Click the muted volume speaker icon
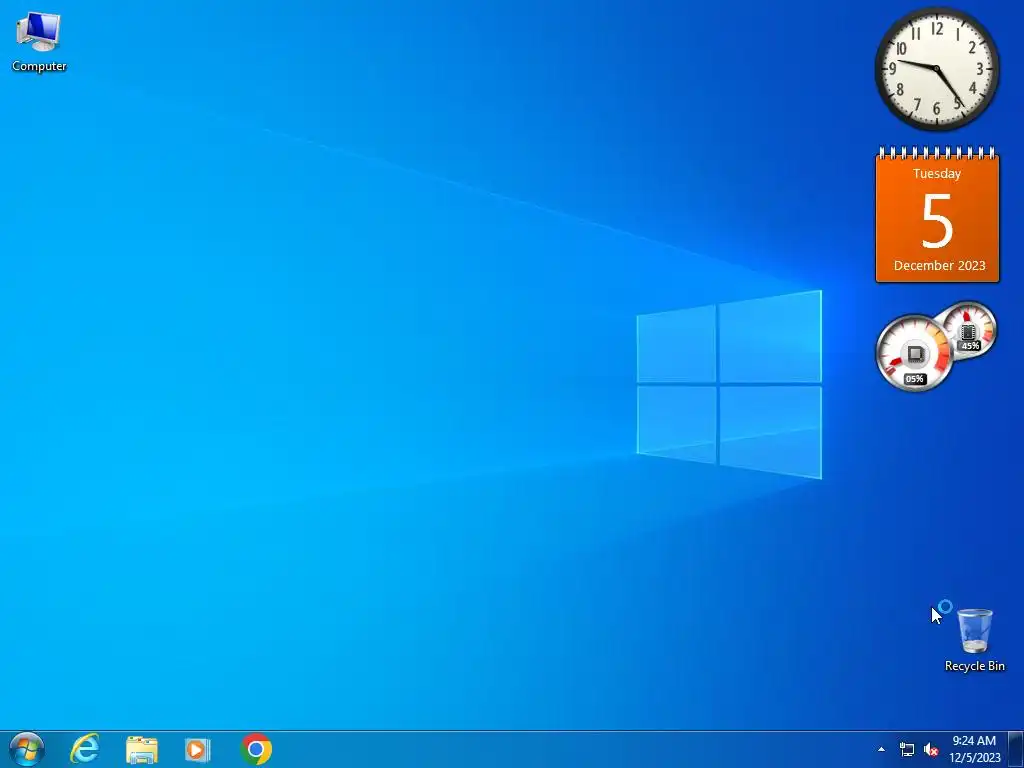Image resolution: width=1024 pixels, height=768 pixels. 931,749
